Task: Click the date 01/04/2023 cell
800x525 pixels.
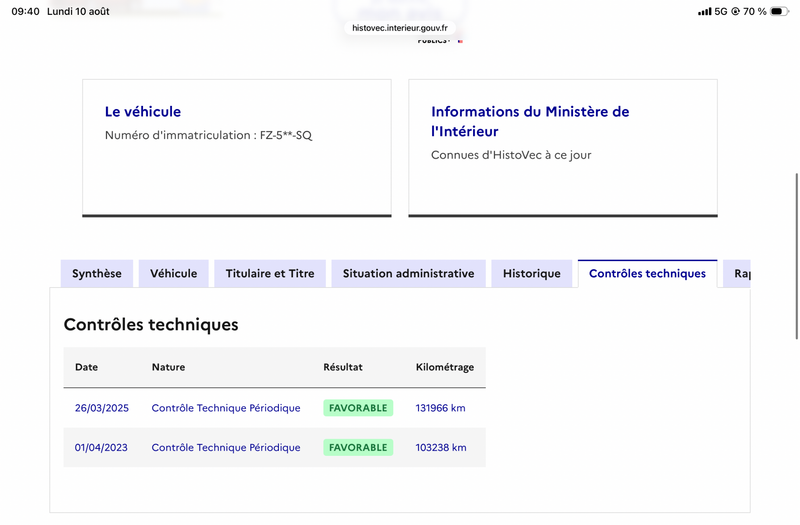Action: [x=101, y=447]
